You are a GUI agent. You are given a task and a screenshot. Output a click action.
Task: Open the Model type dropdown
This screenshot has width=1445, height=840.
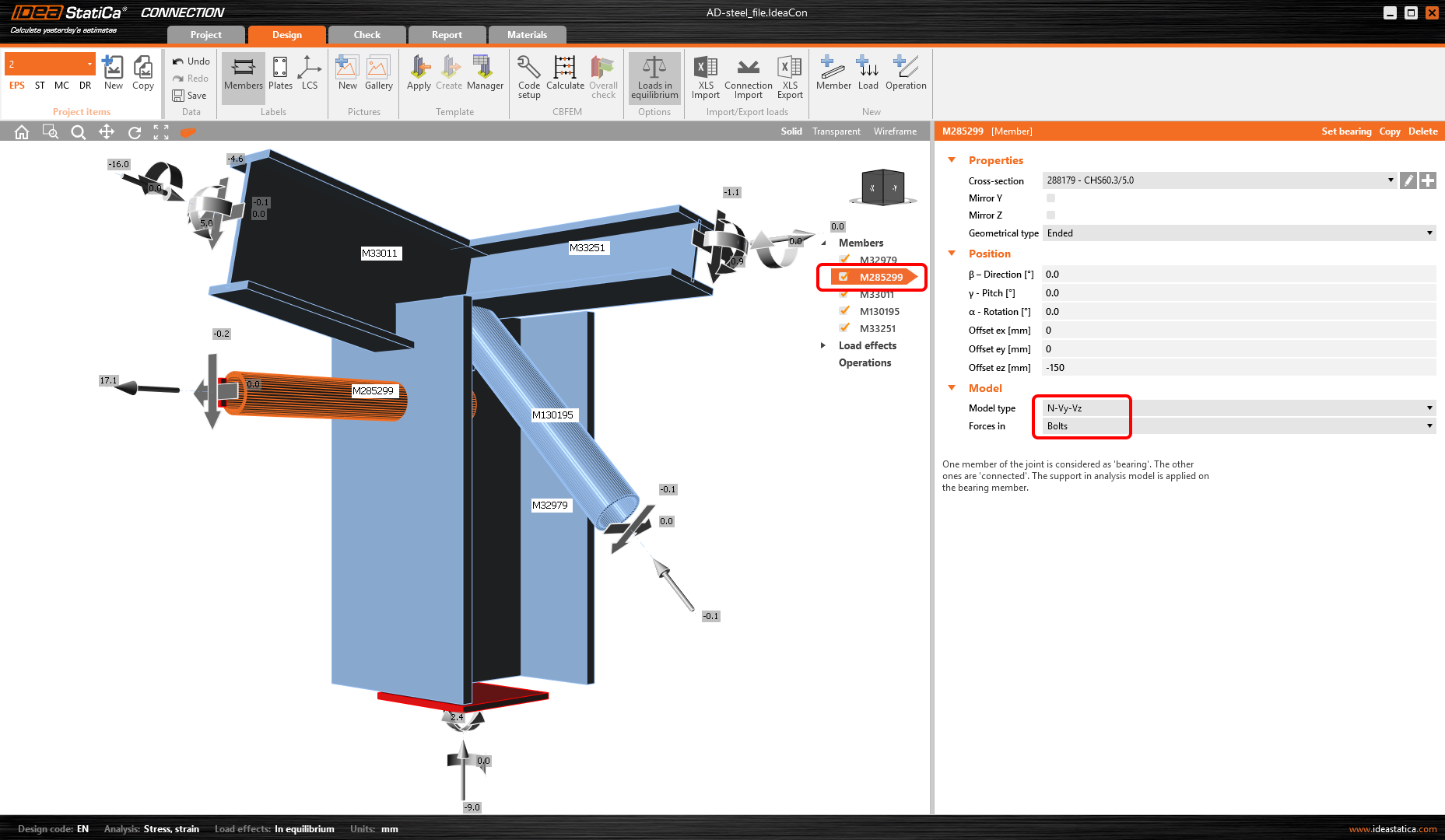(x=1239, y=408)
